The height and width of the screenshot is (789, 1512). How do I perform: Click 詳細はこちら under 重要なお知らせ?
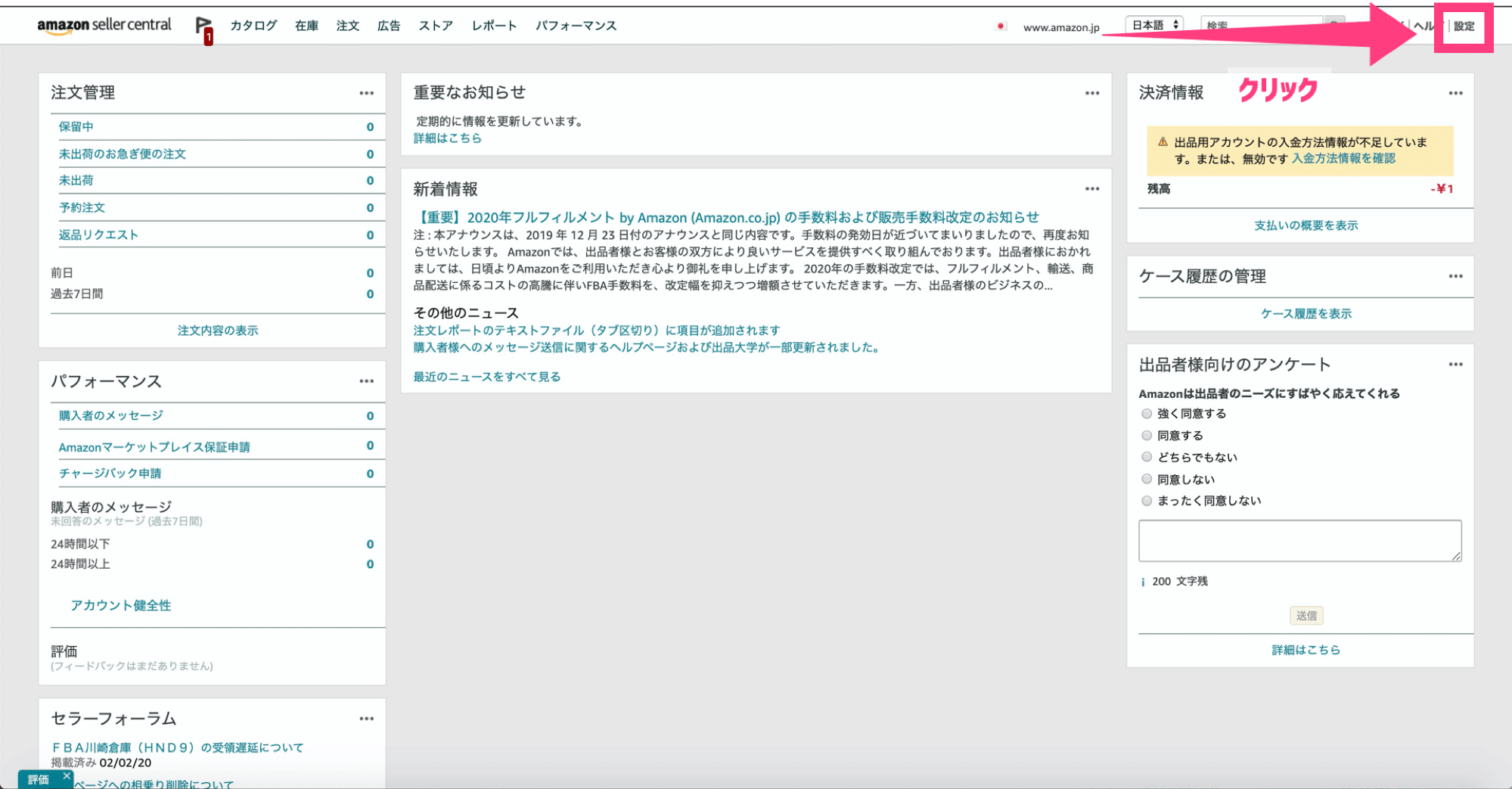coord(448,138)
